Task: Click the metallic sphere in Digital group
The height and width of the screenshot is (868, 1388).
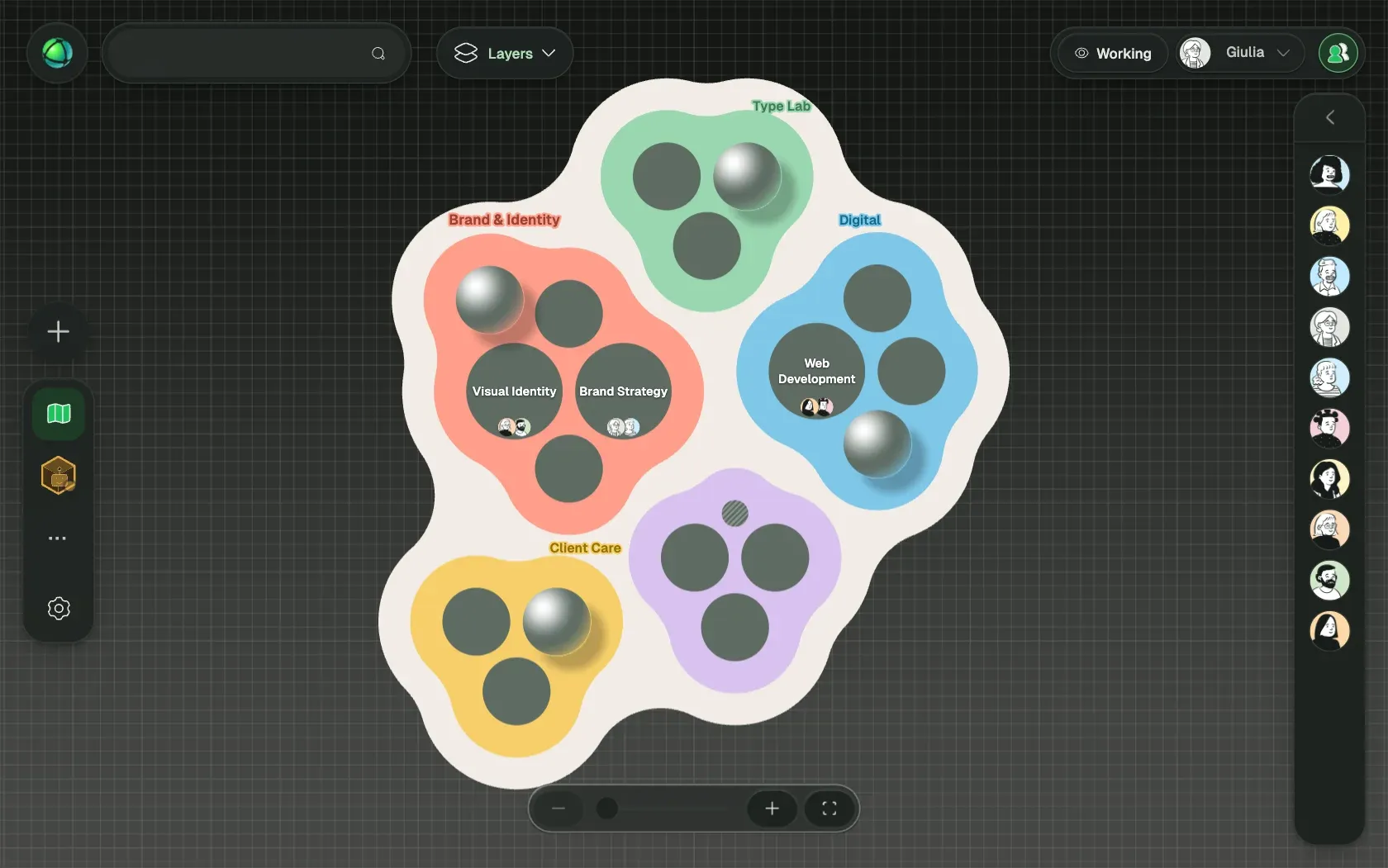Action: tap(877, 443)
